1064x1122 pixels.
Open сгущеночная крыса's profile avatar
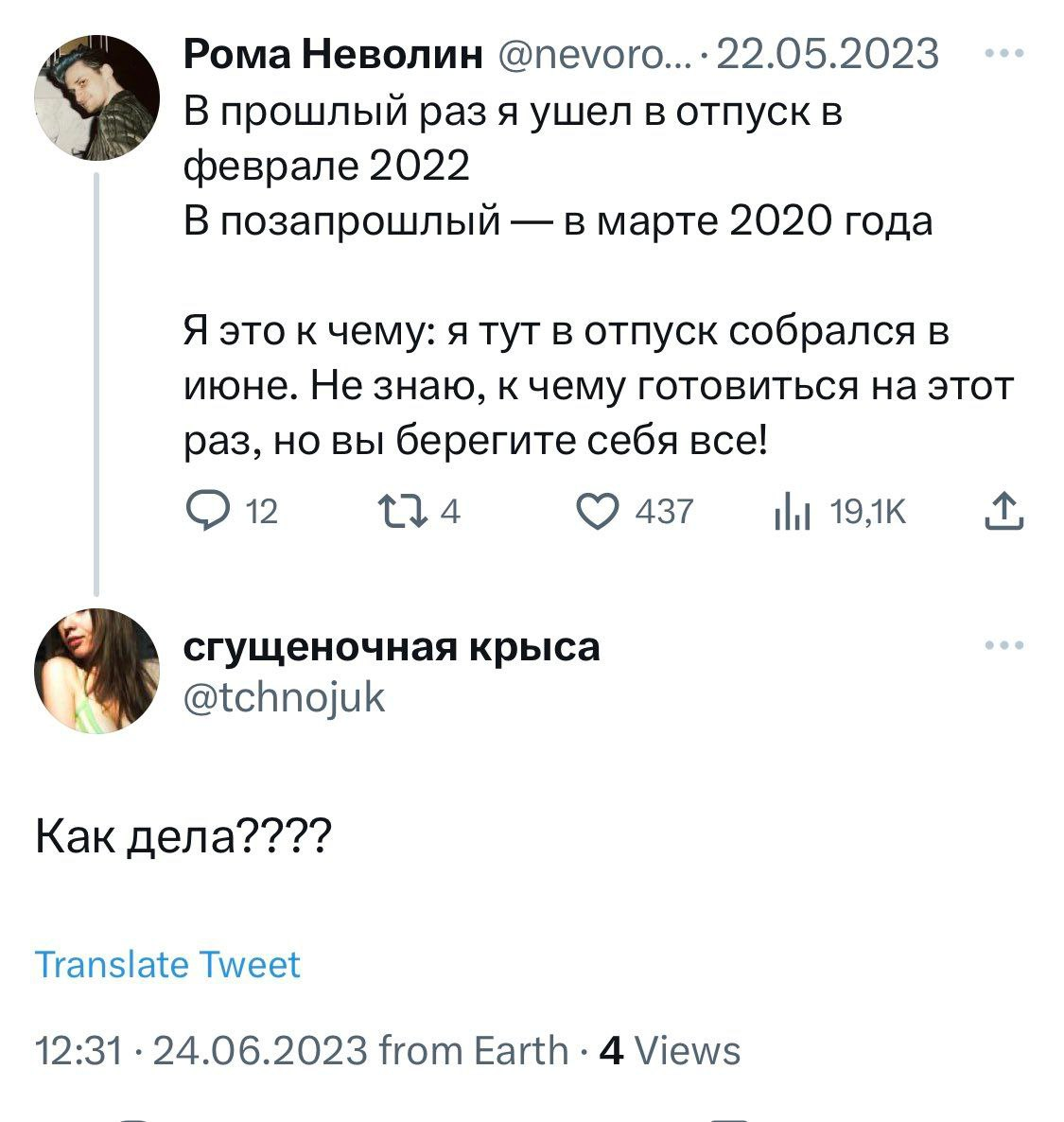tap(96, 671)
